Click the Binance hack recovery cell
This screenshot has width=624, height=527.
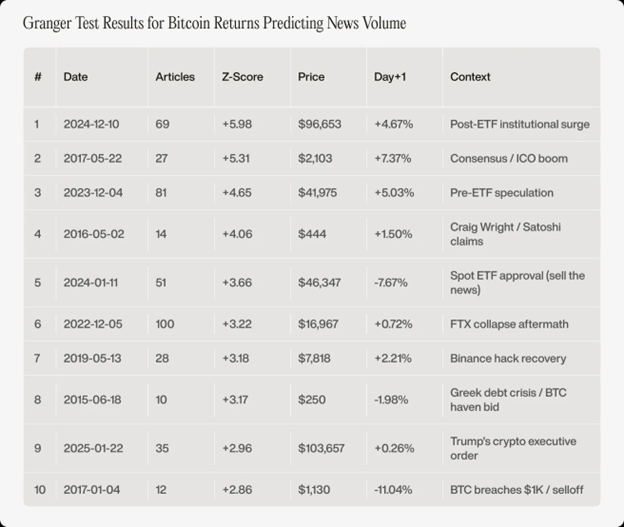(508, 358)
